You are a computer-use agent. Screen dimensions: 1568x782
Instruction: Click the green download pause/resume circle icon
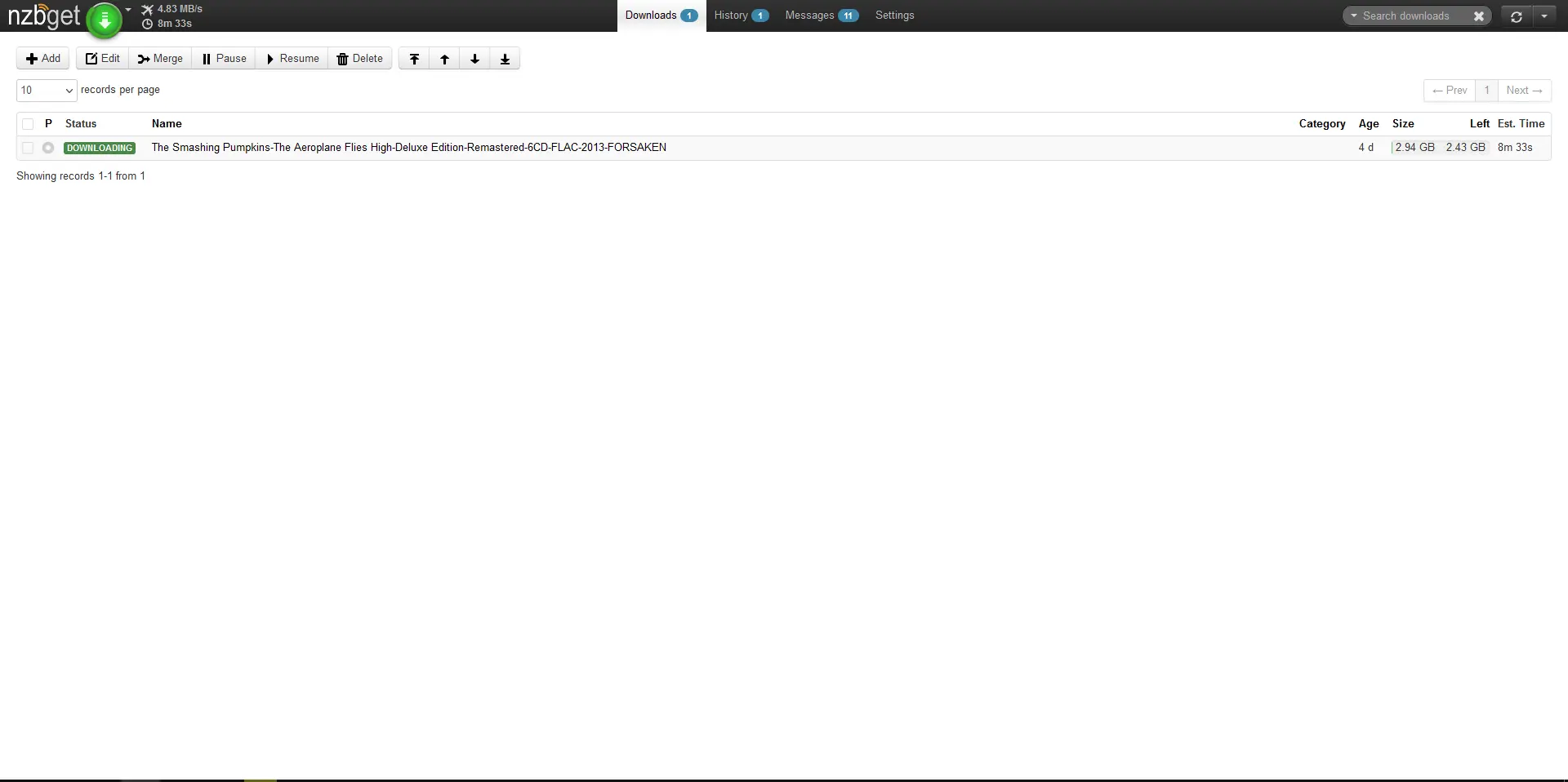[104, 20]
